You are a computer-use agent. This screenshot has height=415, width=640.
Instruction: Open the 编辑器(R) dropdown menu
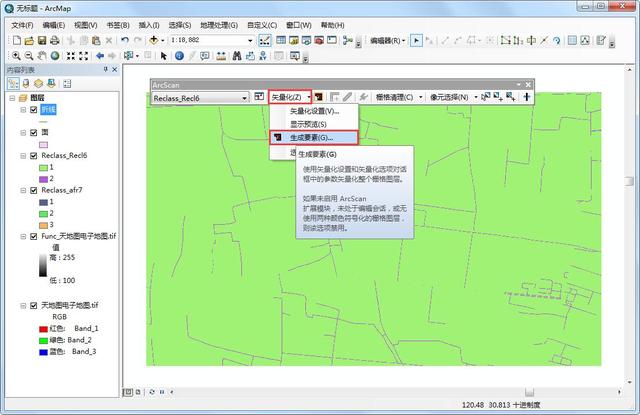pyautogui.click(x=387, y=40)
